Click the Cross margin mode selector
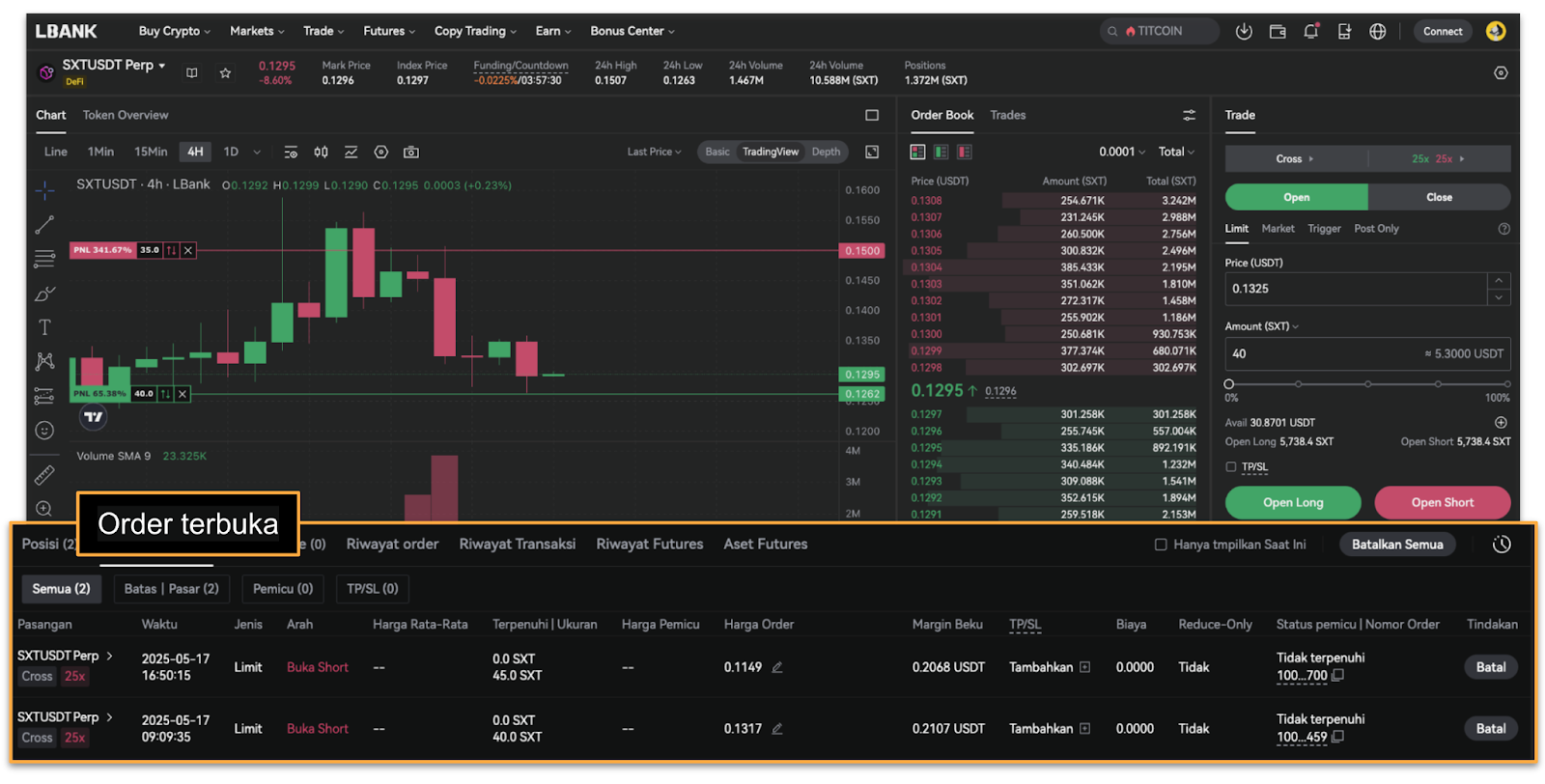Image resolution: width=1545 pixels, height=784 pixels. [x=1295, y=158]
